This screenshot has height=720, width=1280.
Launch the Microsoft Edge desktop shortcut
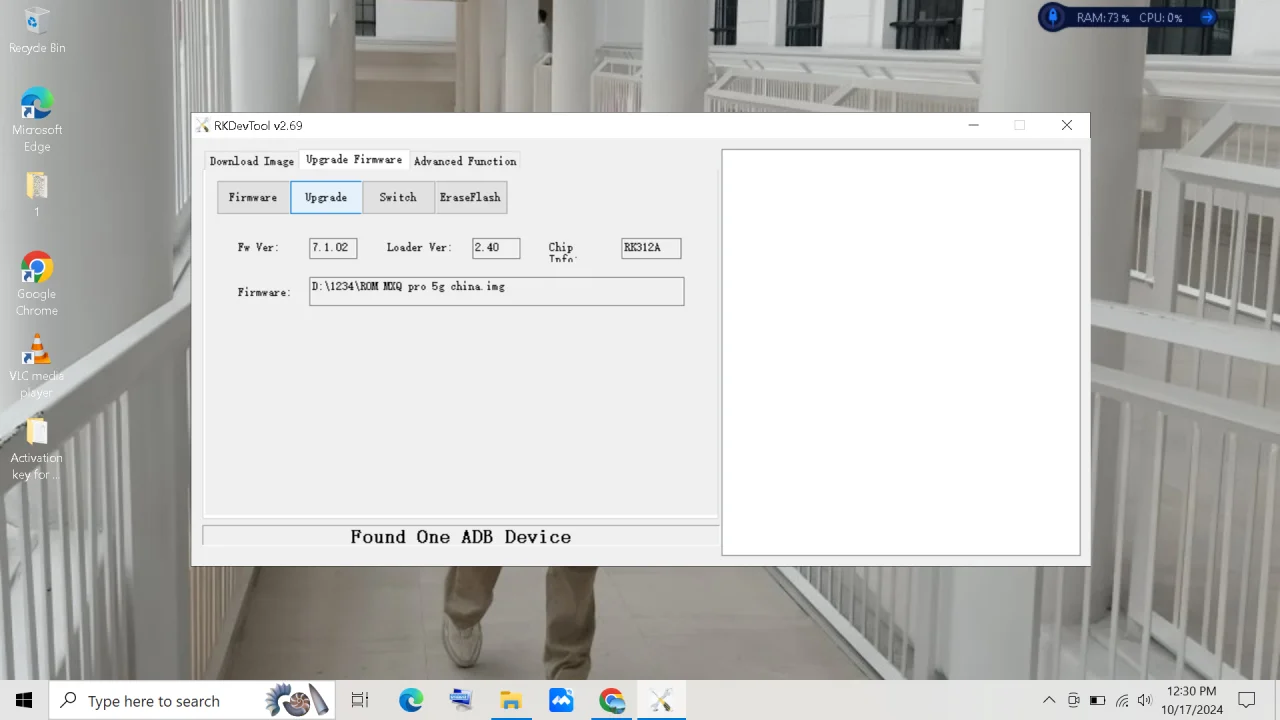coord(37,120)
